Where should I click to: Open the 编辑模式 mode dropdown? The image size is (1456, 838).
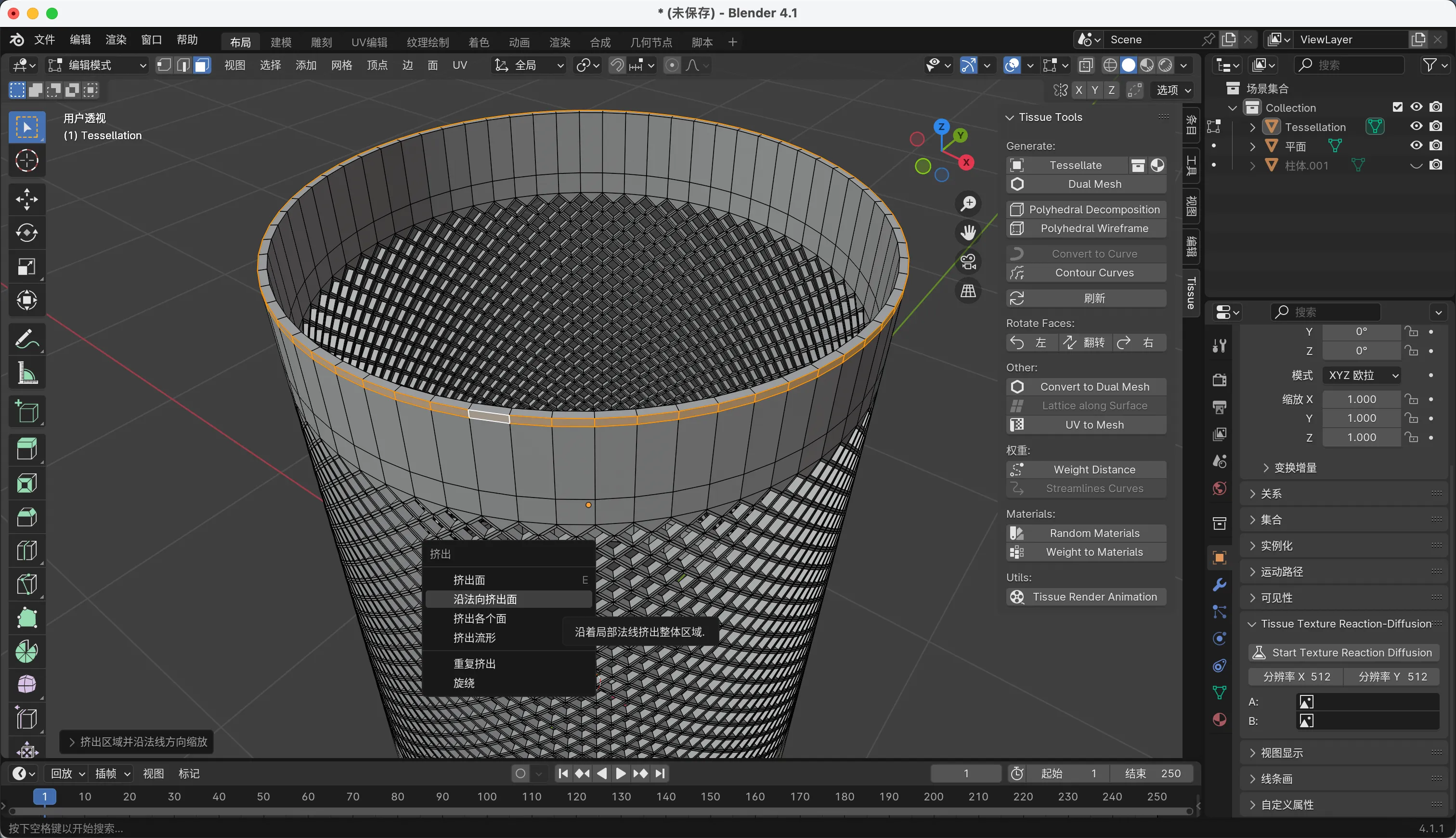pyautogui.click(x=97, y=65)
